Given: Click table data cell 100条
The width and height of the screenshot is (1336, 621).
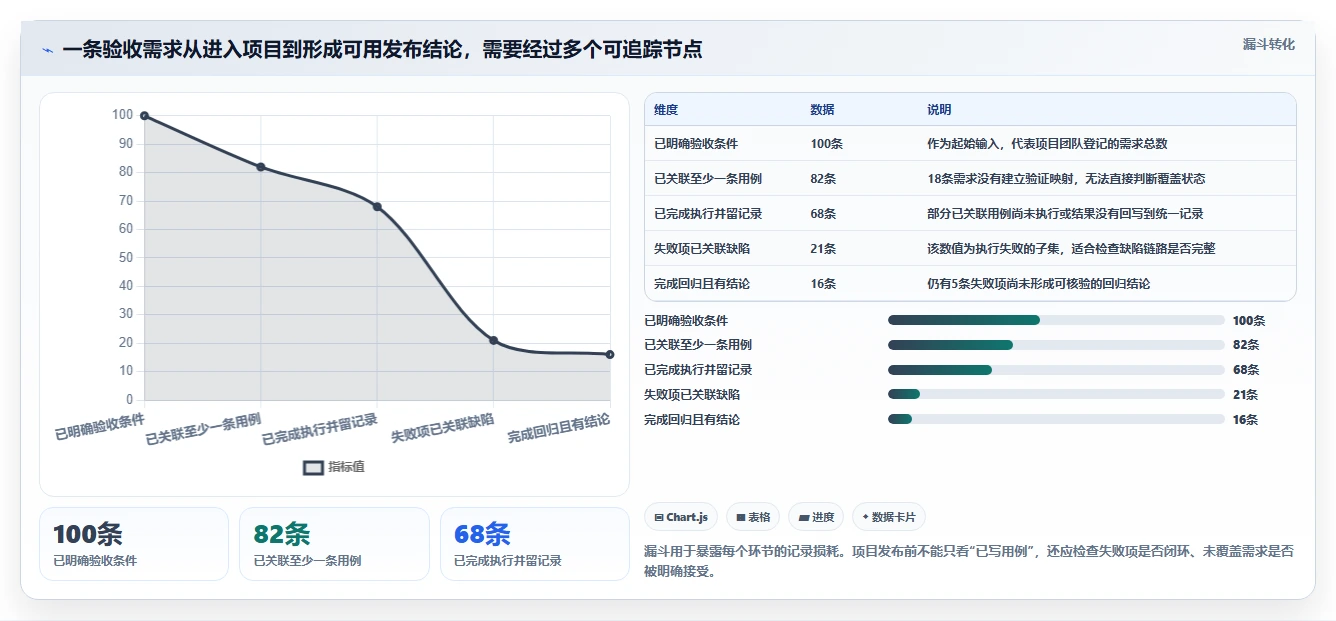Looking at the screenshot, I should coord(827,144).
